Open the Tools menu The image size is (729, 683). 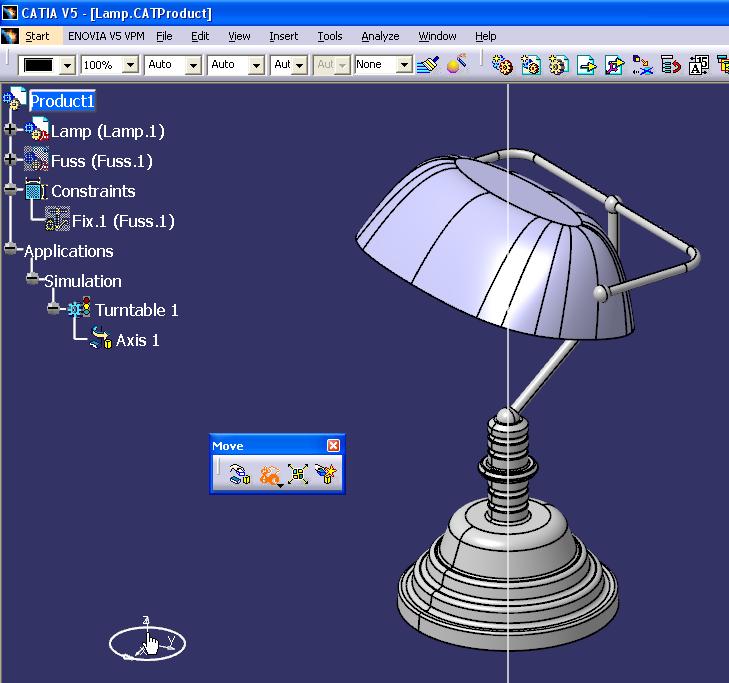(330, 36)
